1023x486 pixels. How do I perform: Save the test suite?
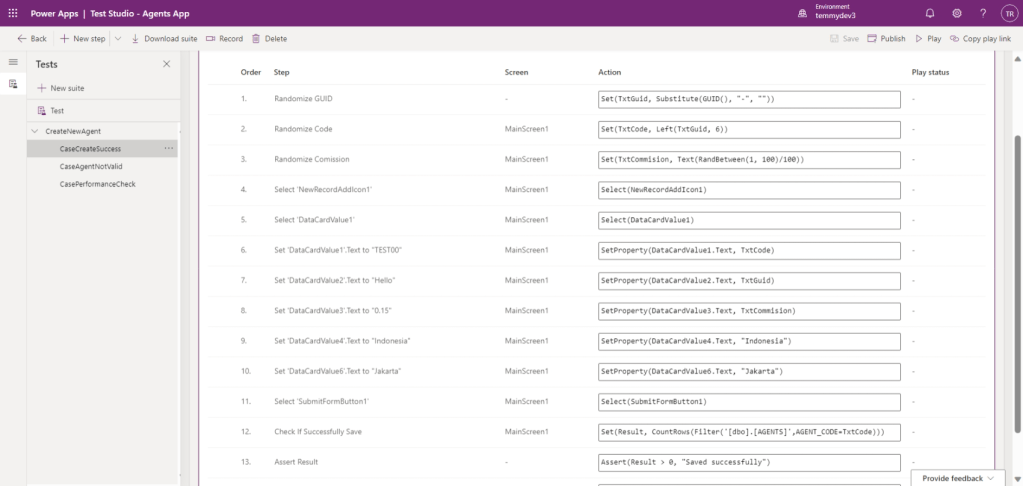(844, 38)
